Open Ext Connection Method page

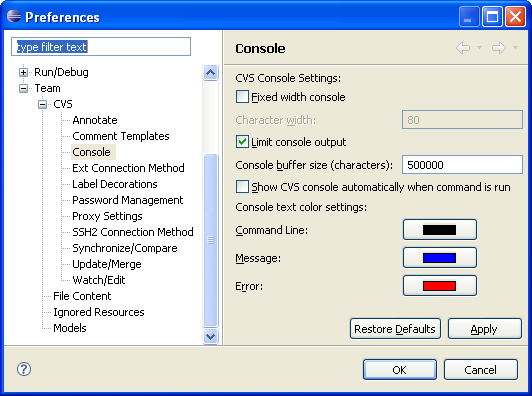[128, 168]
